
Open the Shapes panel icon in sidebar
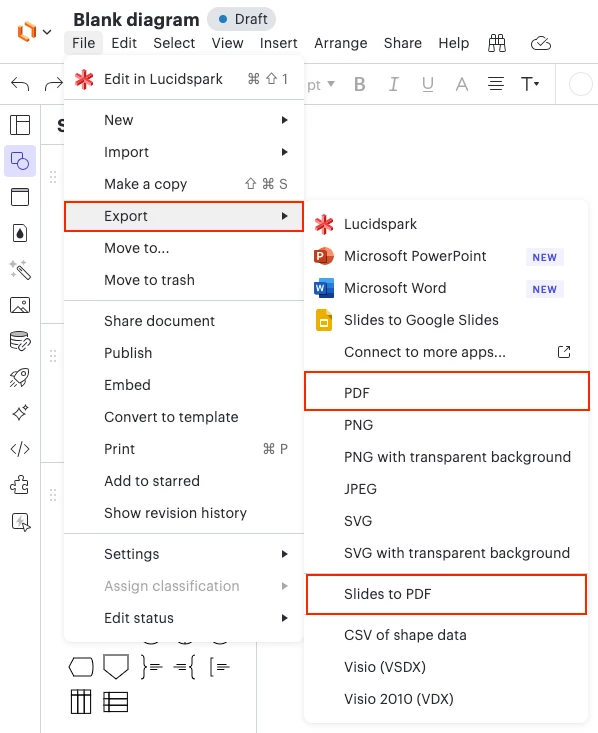(20, 161)
